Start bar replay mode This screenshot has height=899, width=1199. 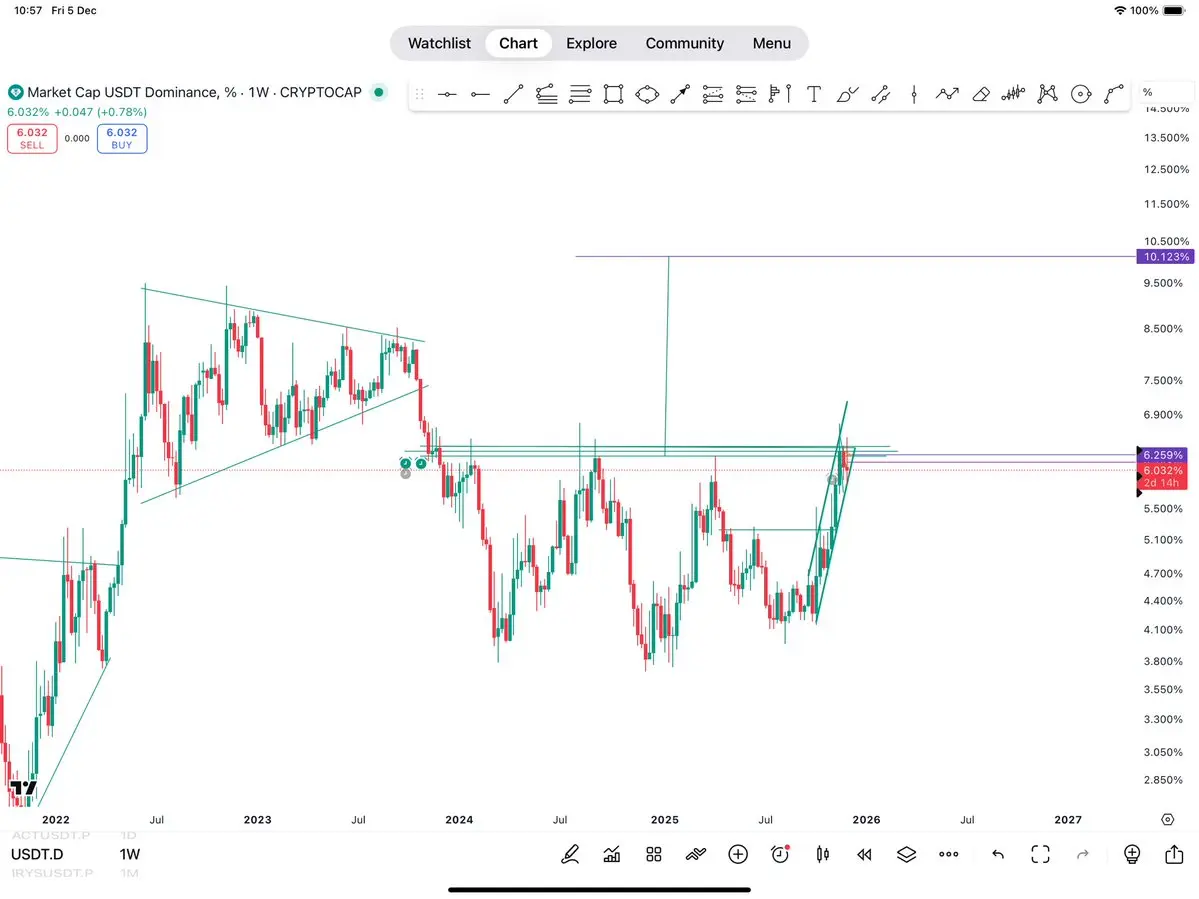coord(865,854)
